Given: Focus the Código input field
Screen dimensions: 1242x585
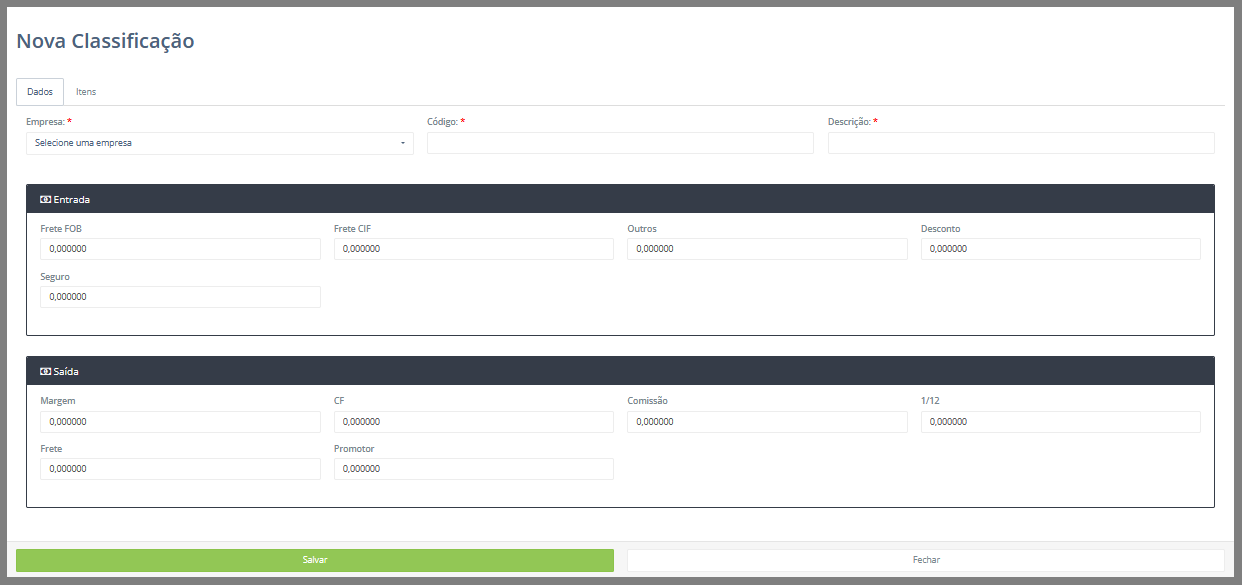Looking at the screenshot, I should click(620, 143).
